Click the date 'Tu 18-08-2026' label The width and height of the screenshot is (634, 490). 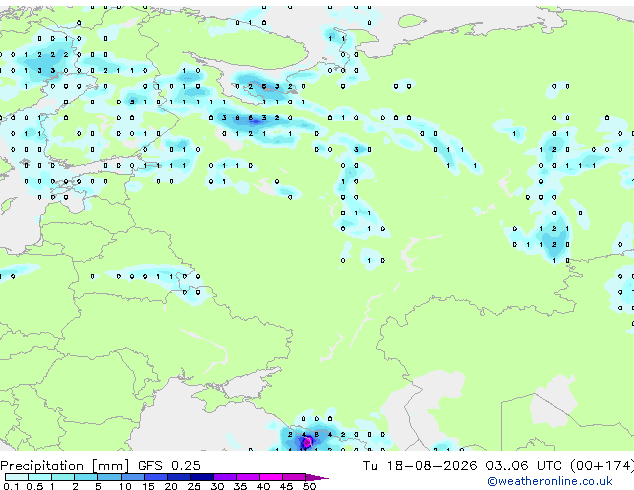tap(420, 466)
